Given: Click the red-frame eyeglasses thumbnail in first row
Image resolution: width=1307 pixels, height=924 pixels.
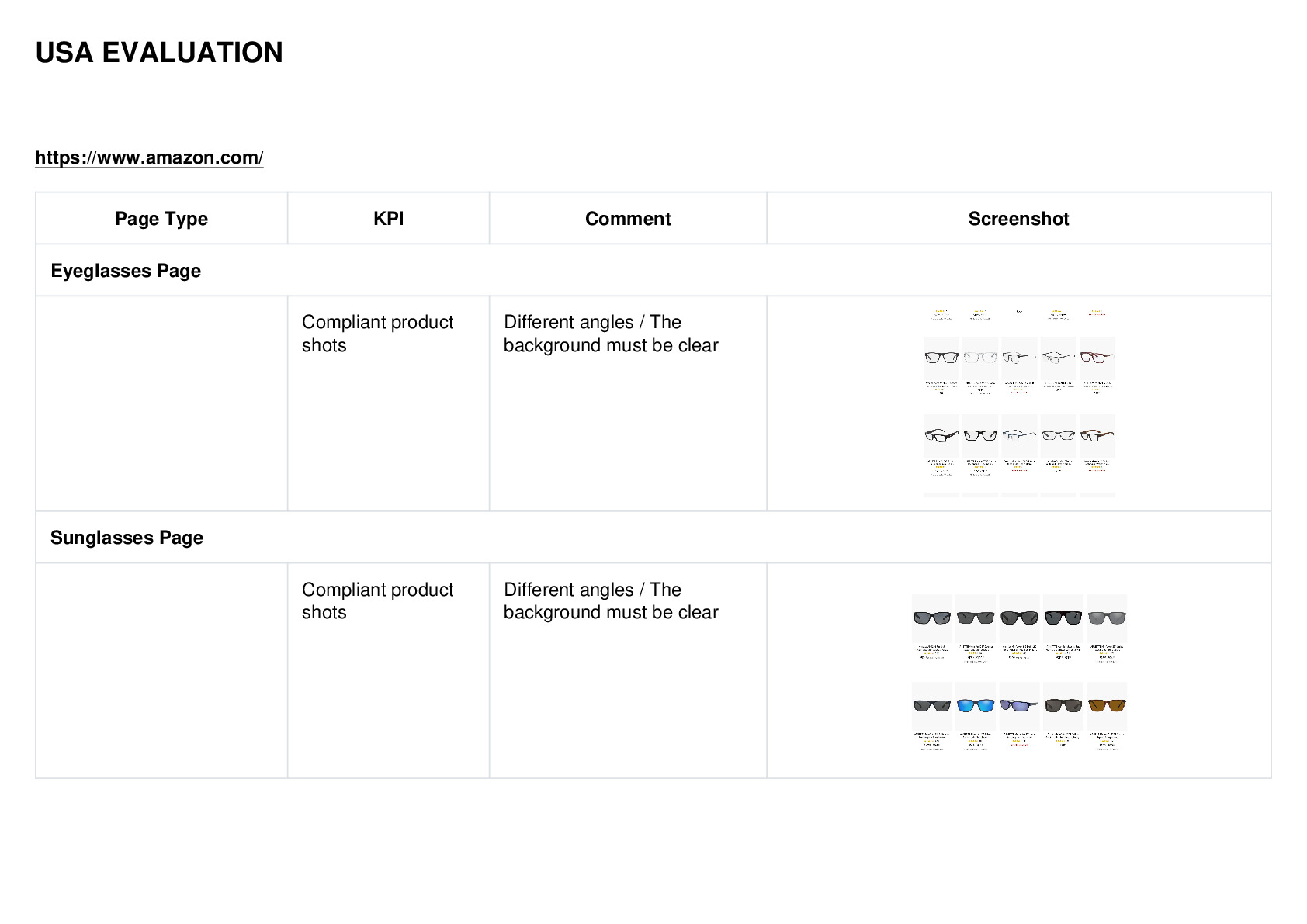Looking at the screenshot, I should [x=1097, y=357].
